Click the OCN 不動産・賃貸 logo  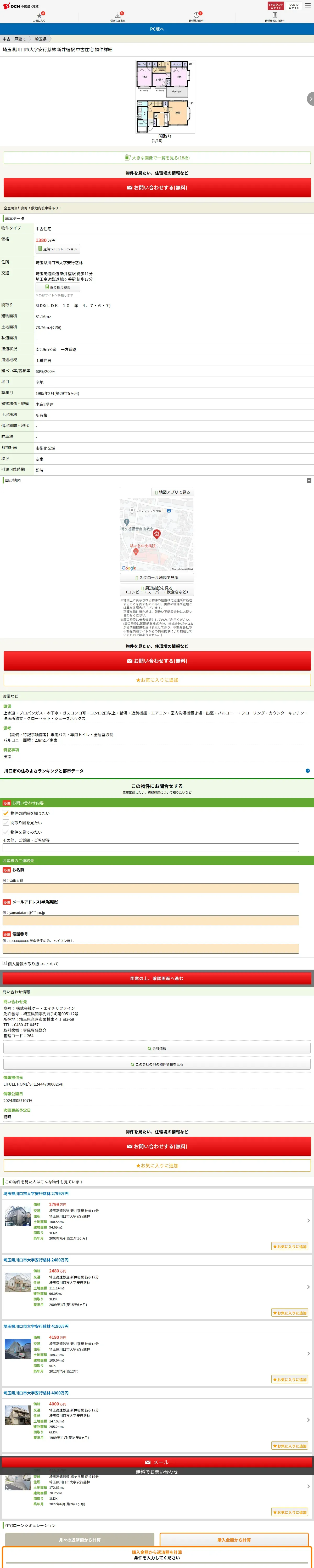pyautogui.click(x=21, y=6)
